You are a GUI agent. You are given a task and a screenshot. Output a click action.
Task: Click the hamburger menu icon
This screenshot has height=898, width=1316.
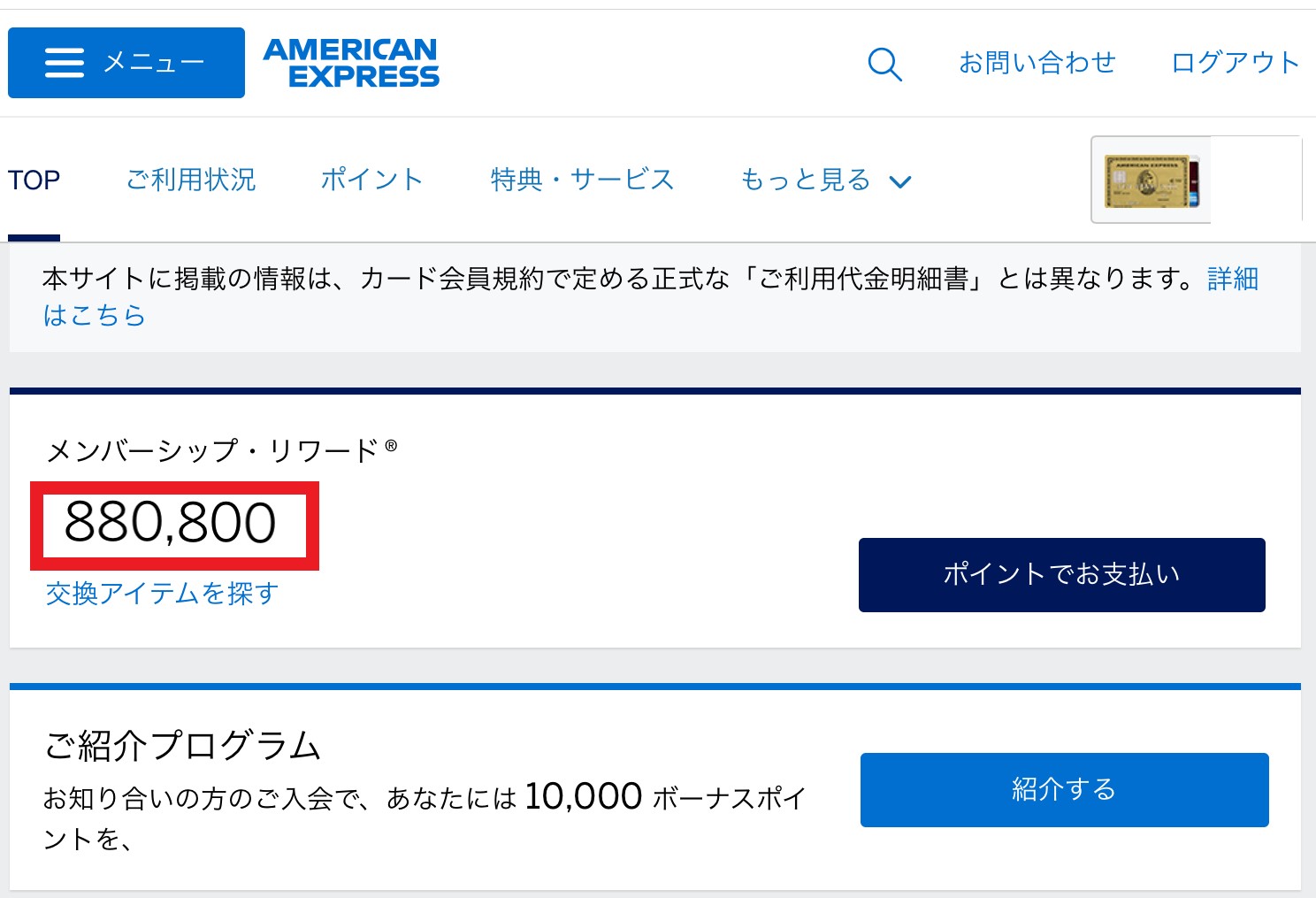tap(65, 63)
